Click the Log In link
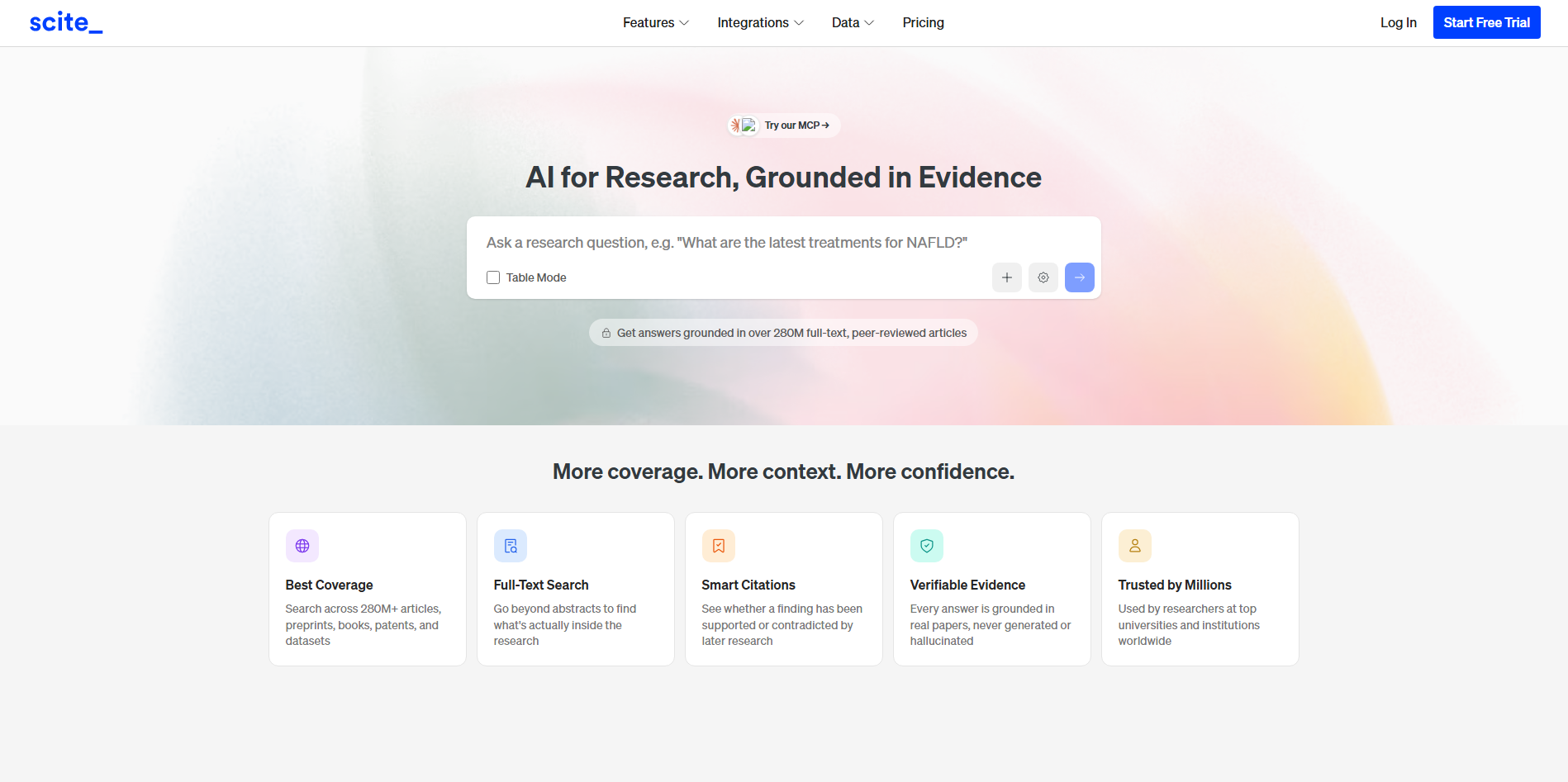1568x782 pixels. click(x=1398, y=22)
